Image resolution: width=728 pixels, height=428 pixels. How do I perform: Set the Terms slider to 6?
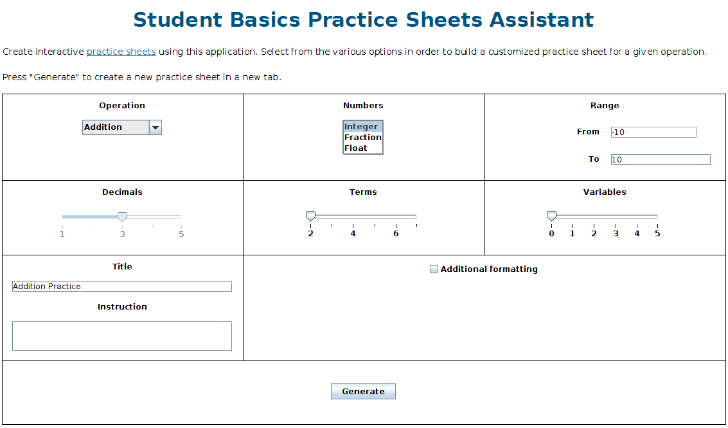pyautogui.click(x=396, y=216)
